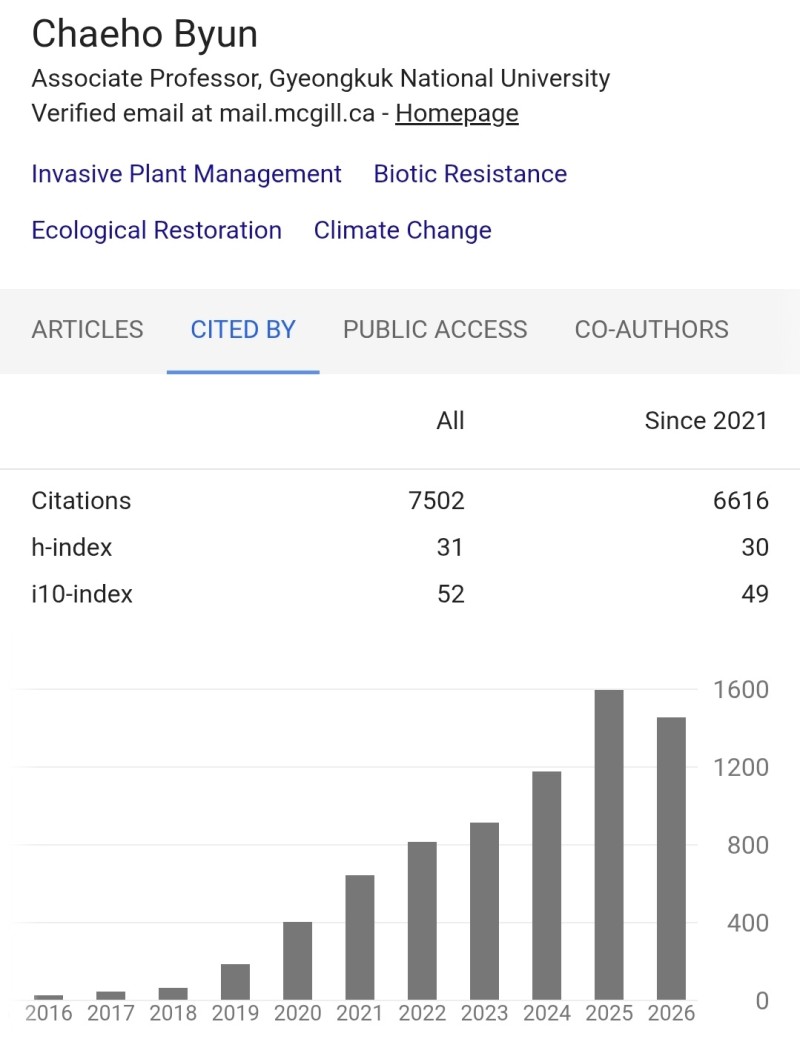Click the 400 axis label

click(x=748, y=922)
